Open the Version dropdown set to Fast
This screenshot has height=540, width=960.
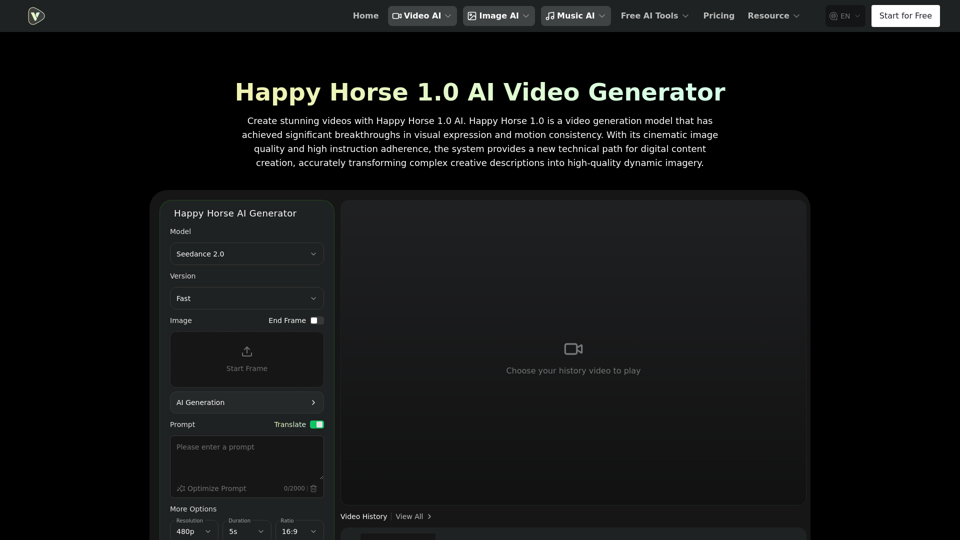coord(246,298)
